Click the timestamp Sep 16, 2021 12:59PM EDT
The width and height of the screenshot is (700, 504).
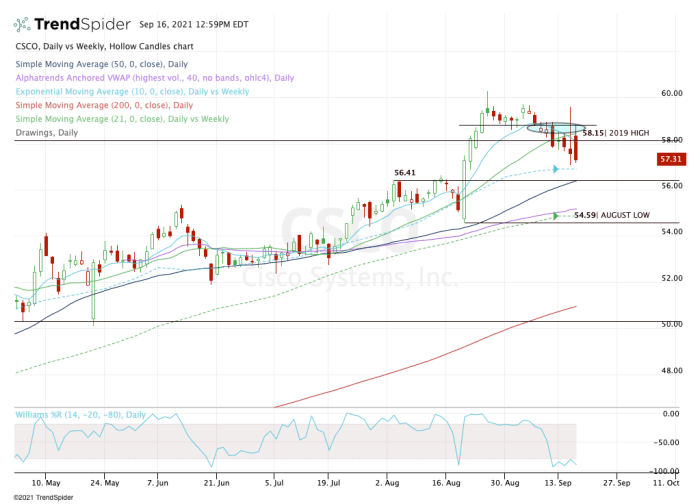click(194, 24)
